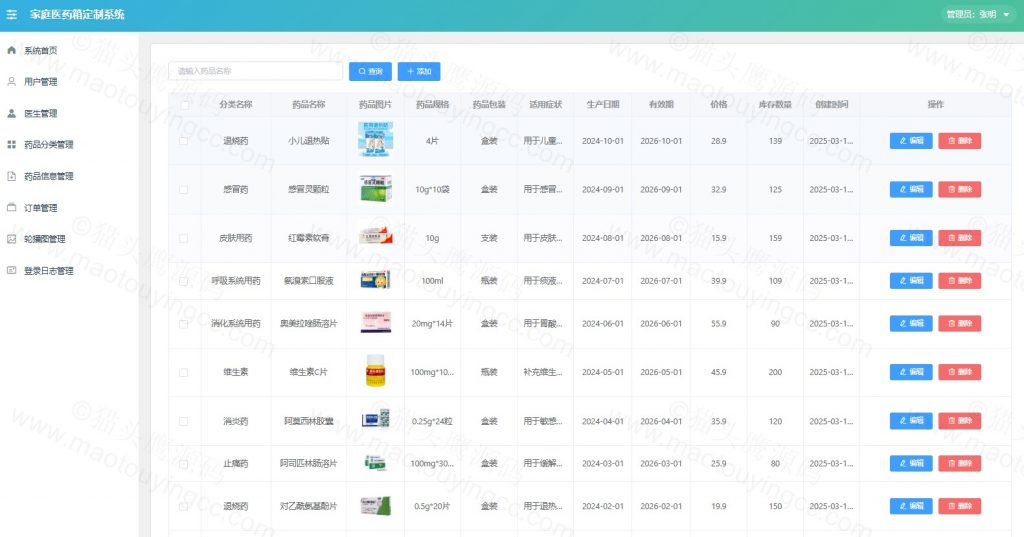Open the 维生素C片 bottle image thumbnail
1024x537 pixels.
[376, 371]
